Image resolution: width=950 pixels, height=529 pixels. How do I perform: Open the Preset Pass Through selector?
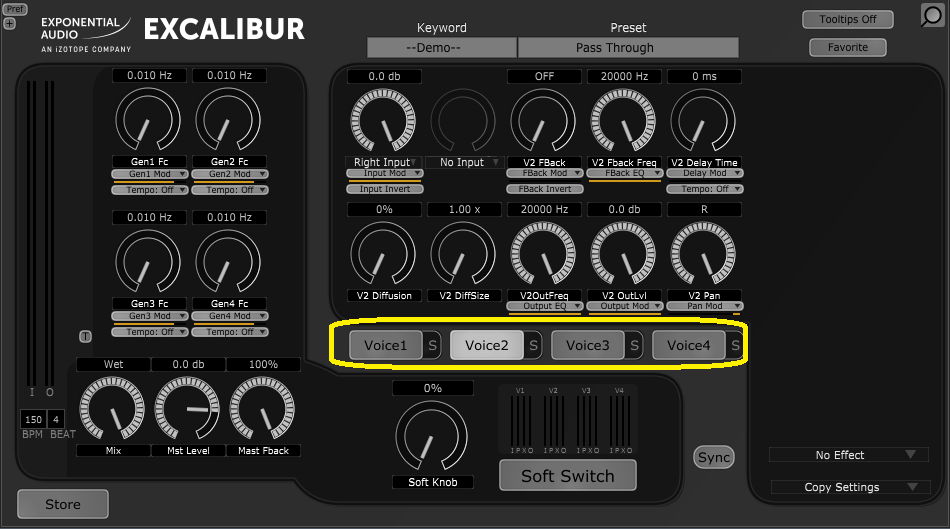tap(628, 48)
